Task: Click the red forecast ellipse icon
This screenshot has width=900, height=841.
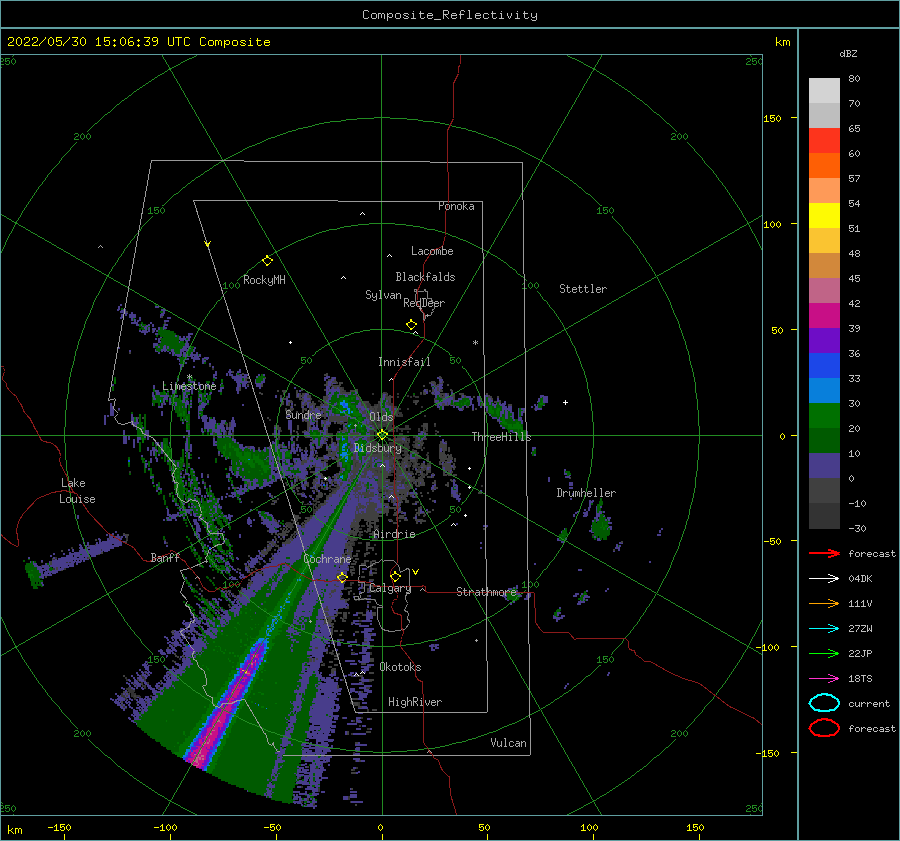Action: [824, 728]
